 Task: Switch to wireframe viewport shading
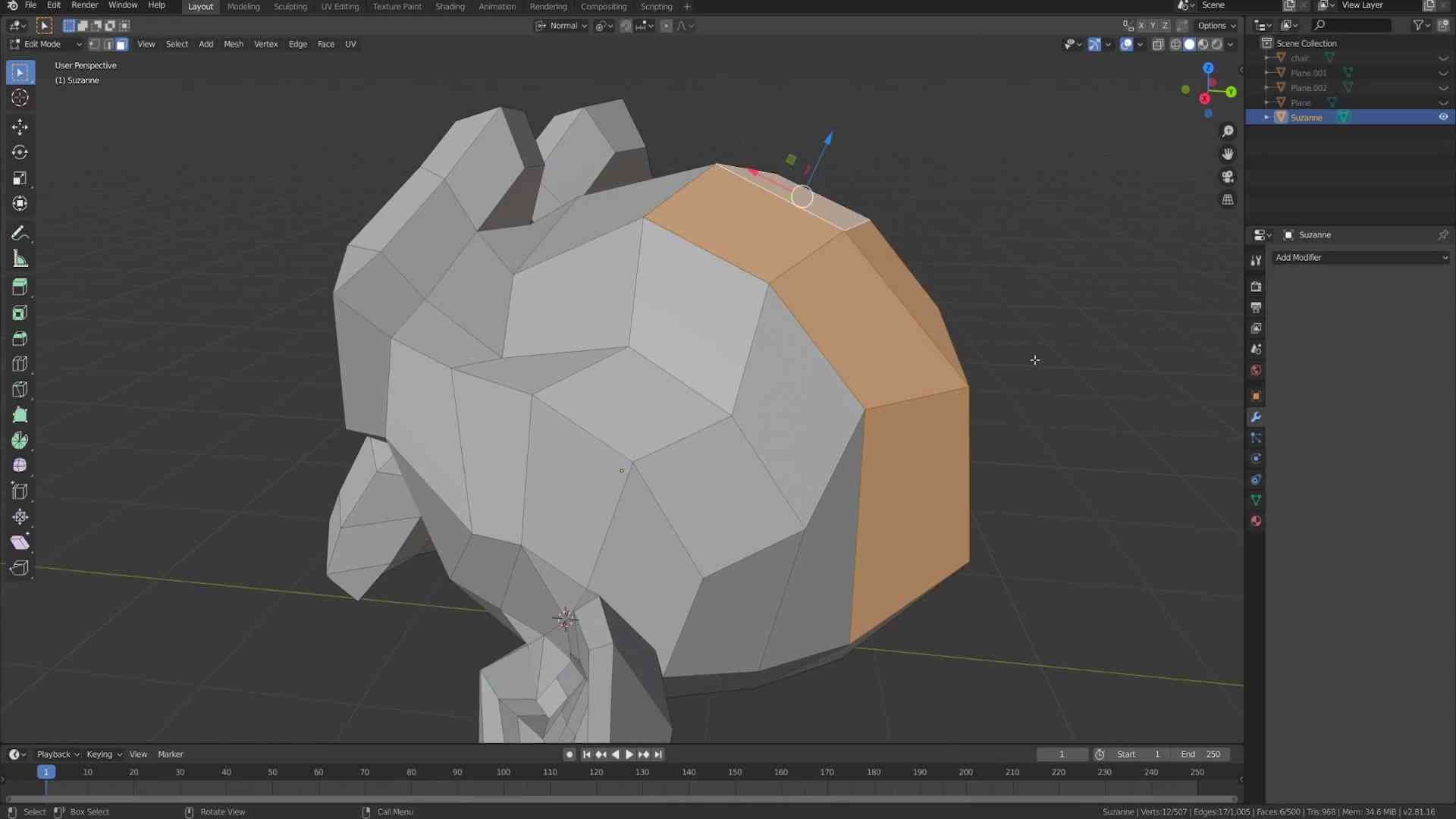(x=1175, y=45)
